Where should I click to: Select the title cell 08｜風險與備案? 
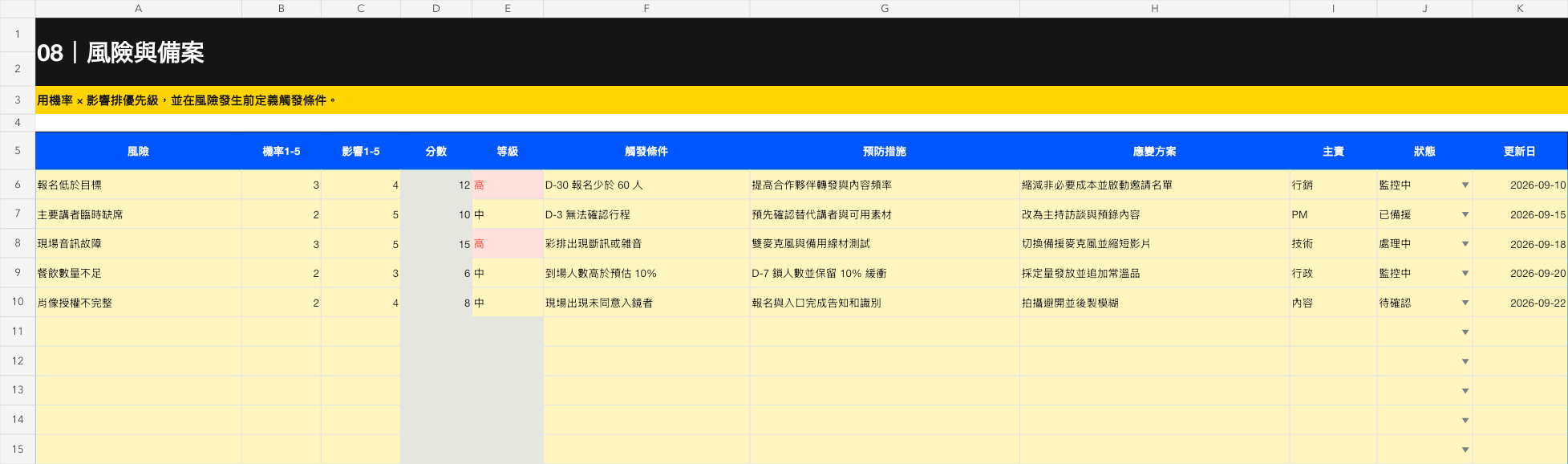801,51
